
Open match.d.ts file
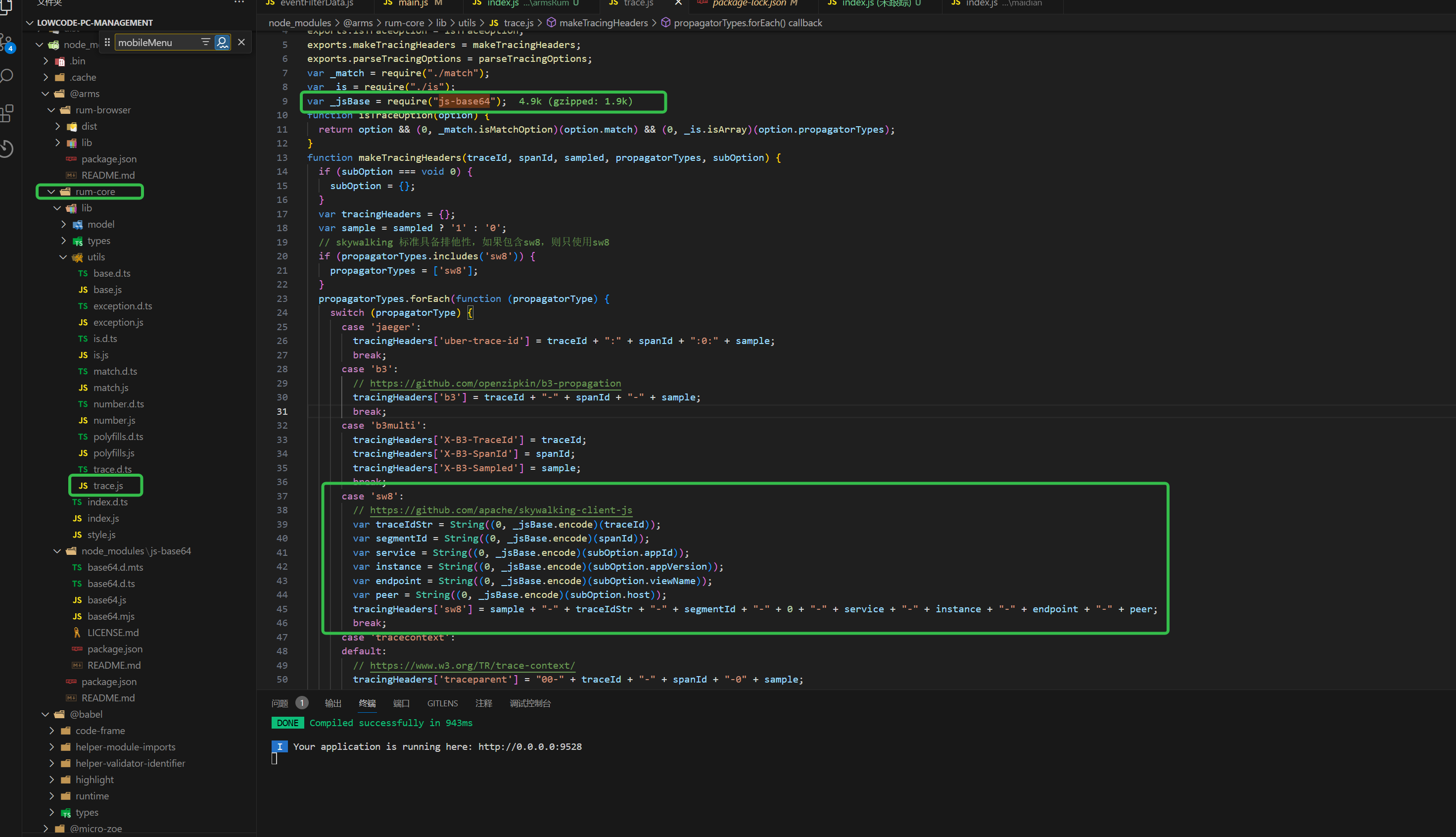click(x=115, y=371)
